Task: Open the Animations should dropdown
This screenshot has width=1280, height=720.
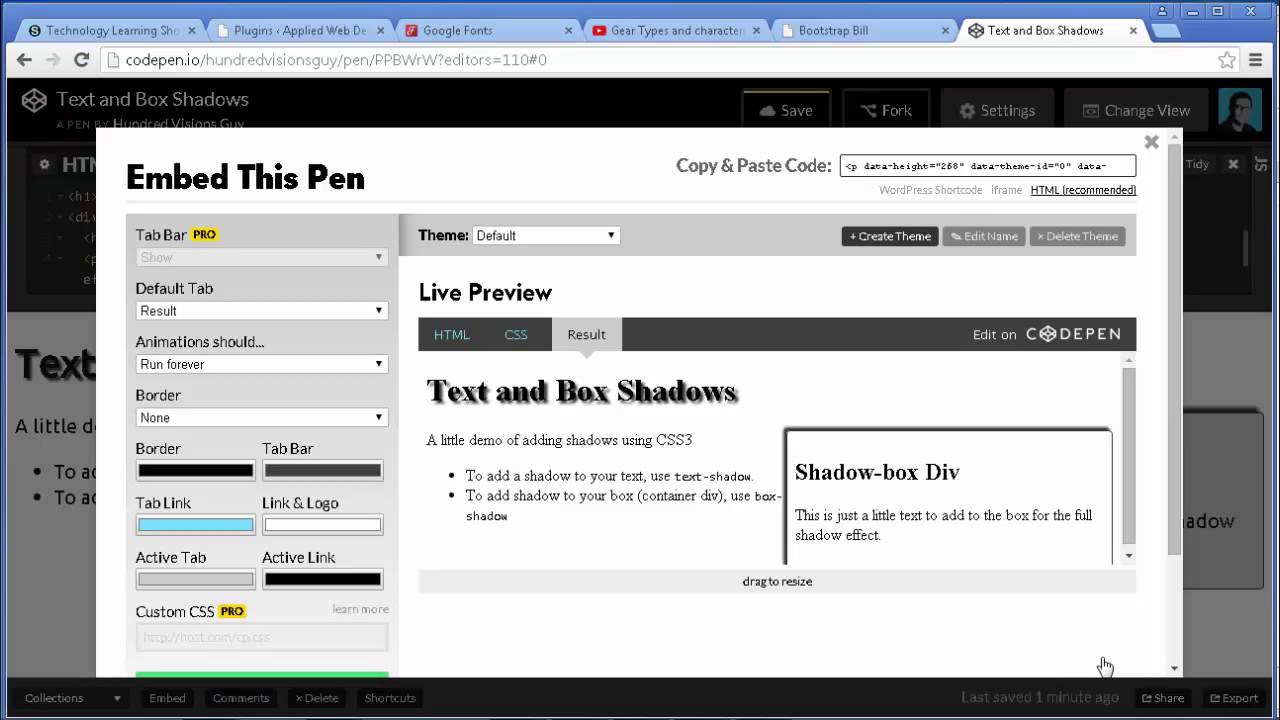Action: pos(262,364)
